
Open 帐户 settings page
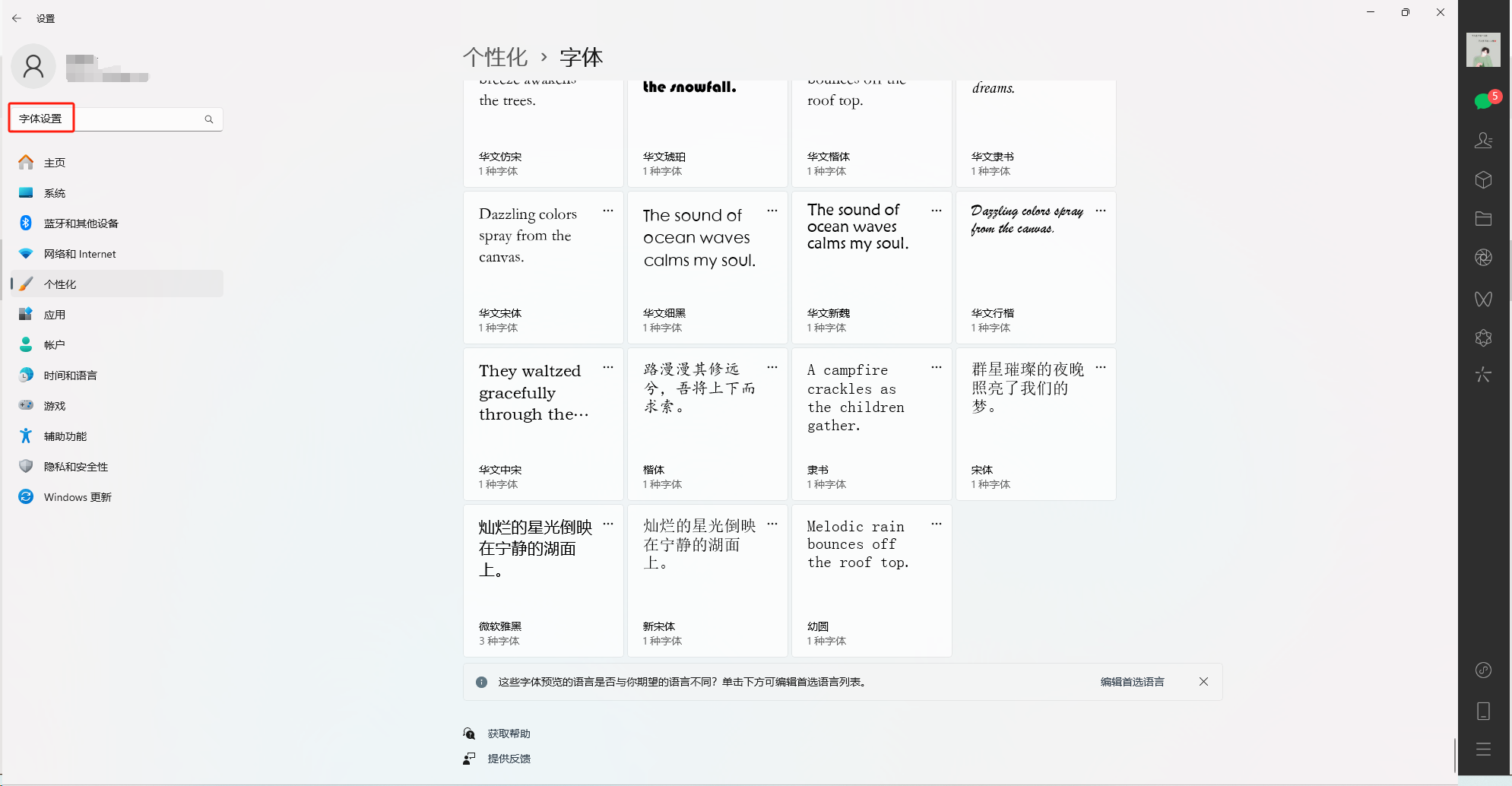pos(116,345)
